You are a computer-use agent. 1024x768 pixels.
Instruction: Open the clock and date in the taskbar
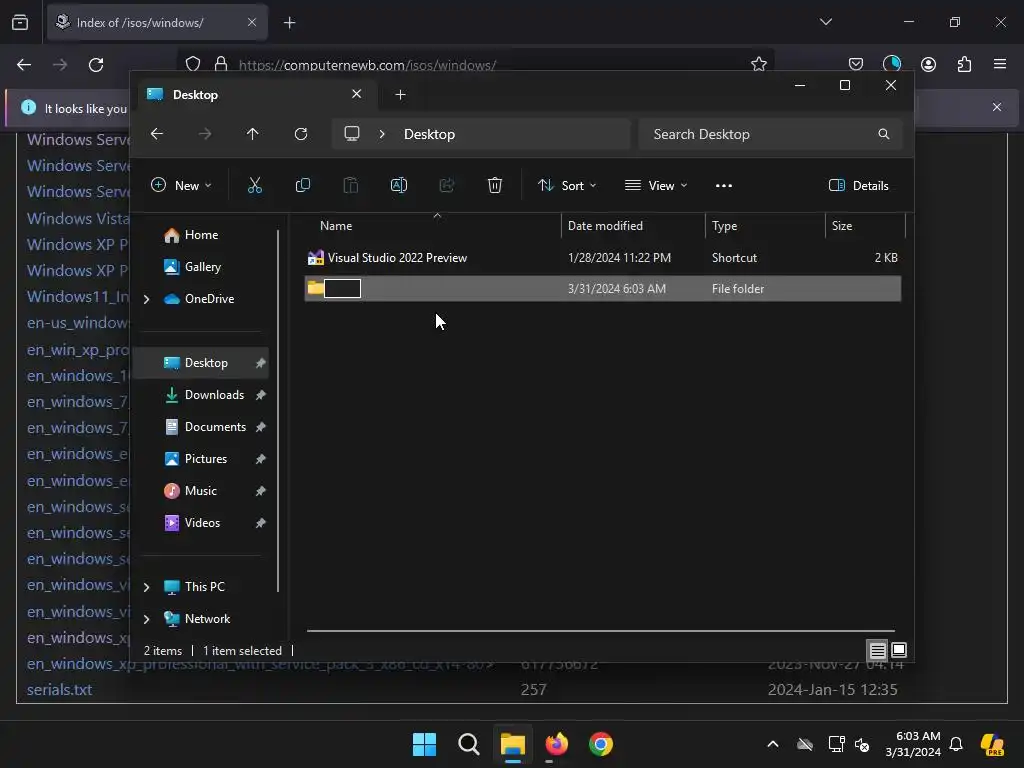(913, 744)
